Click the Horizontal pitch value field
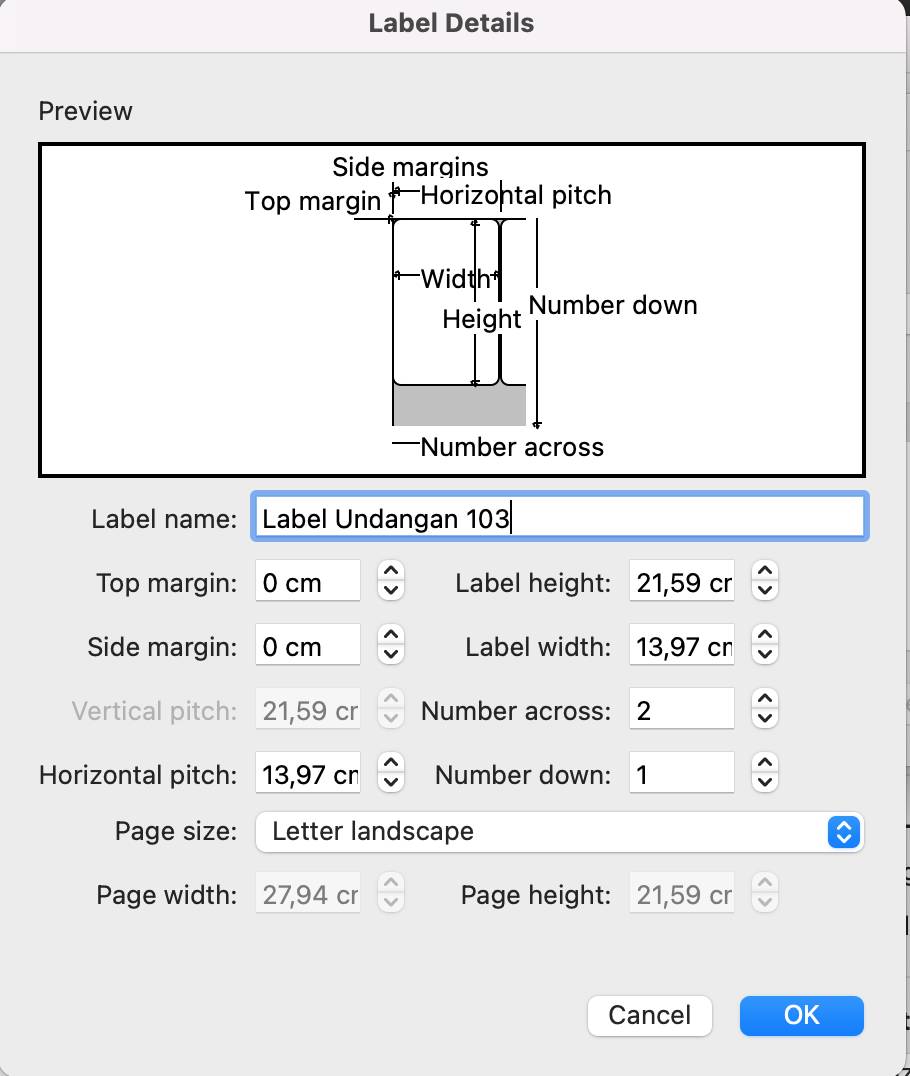Viewport: 910px width, 1076px height. (307, 773)
